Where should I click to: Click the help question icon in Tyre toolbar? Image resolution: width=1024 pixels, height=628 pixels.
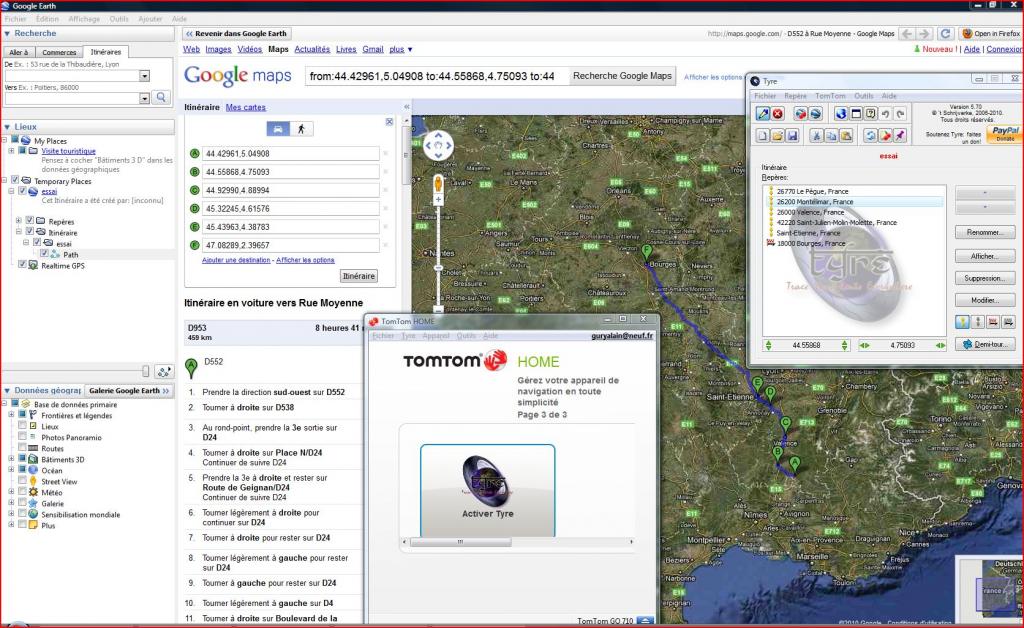coord(871,114)
